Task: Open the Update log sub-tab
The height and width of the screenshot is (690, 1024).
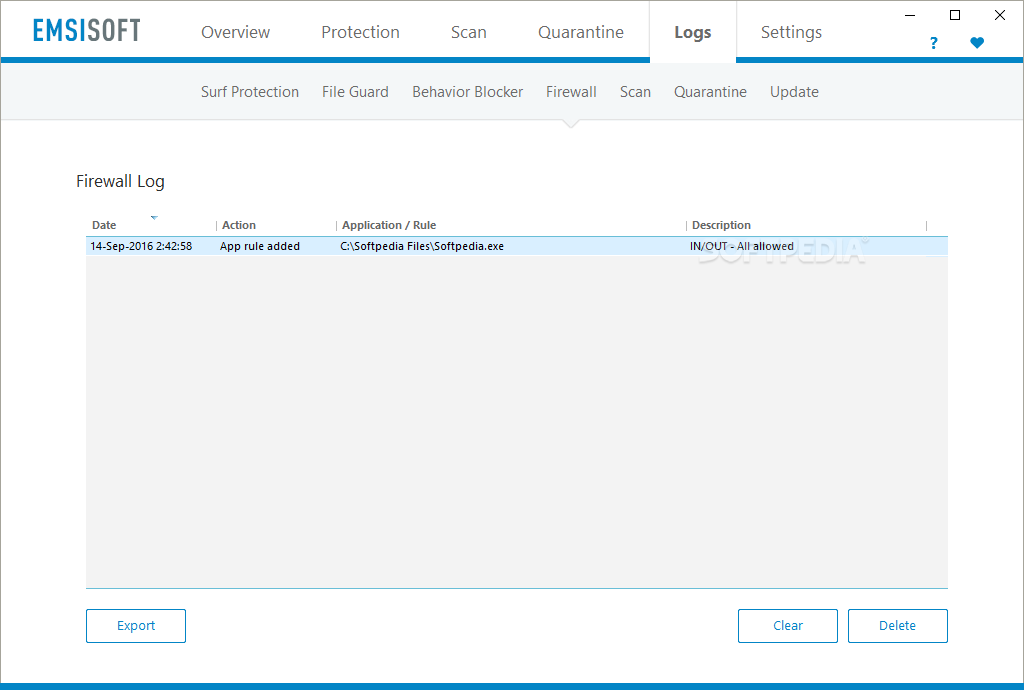Action: 793,92
